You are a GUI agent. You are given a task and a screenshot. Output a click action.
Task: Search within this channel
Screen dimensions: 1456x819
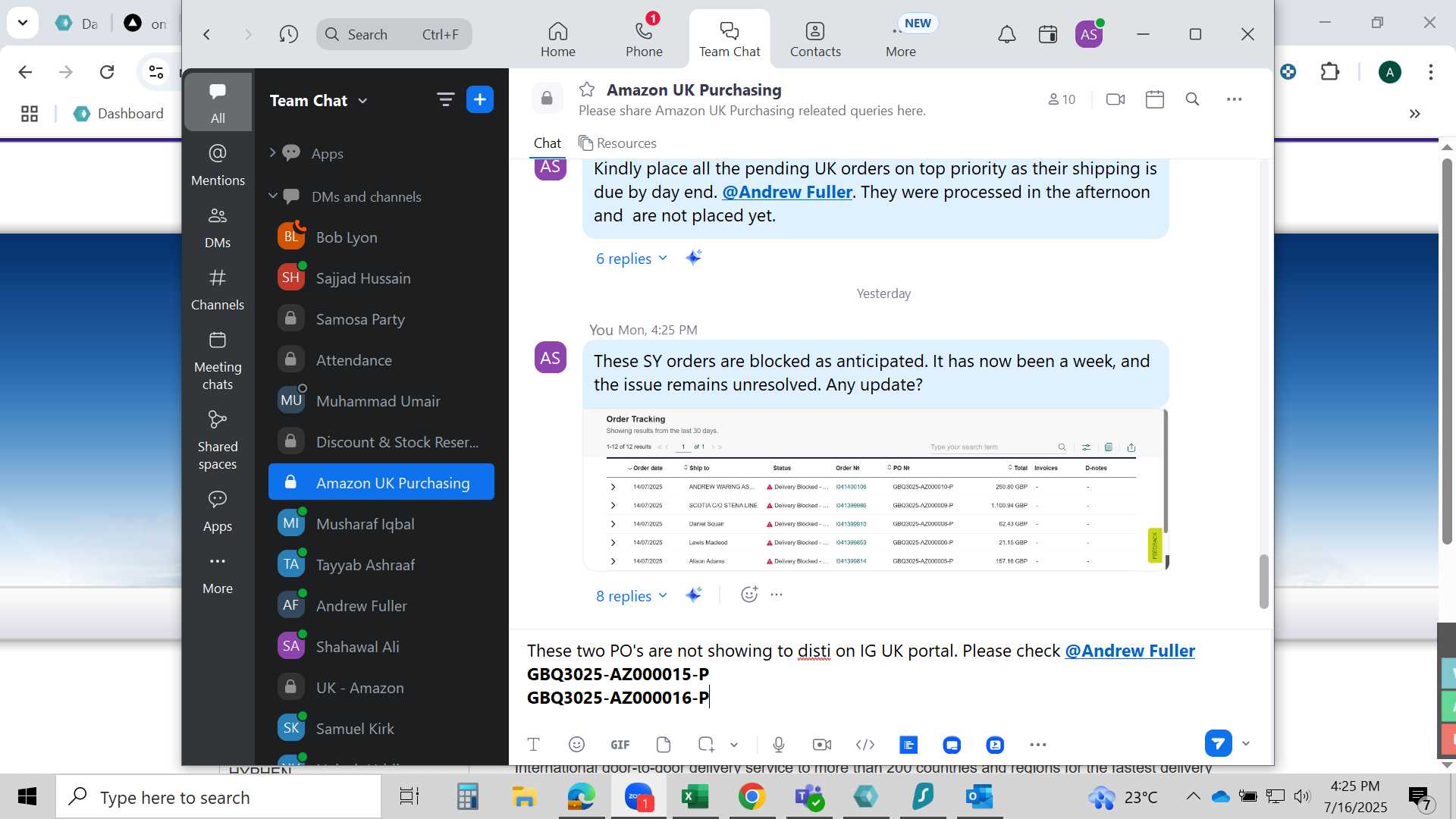[x=1192, y=99]
